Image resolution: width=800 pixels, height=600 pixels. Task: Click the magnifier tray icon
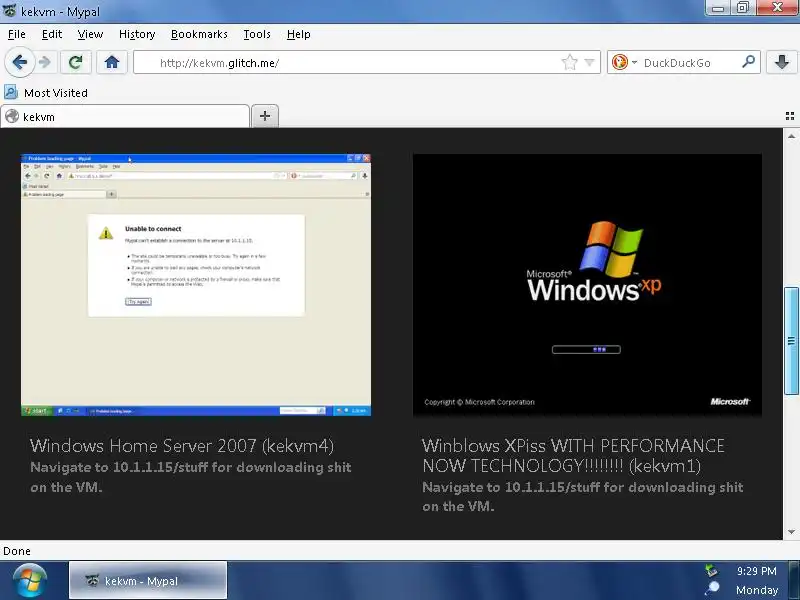(x=711, y=588)
